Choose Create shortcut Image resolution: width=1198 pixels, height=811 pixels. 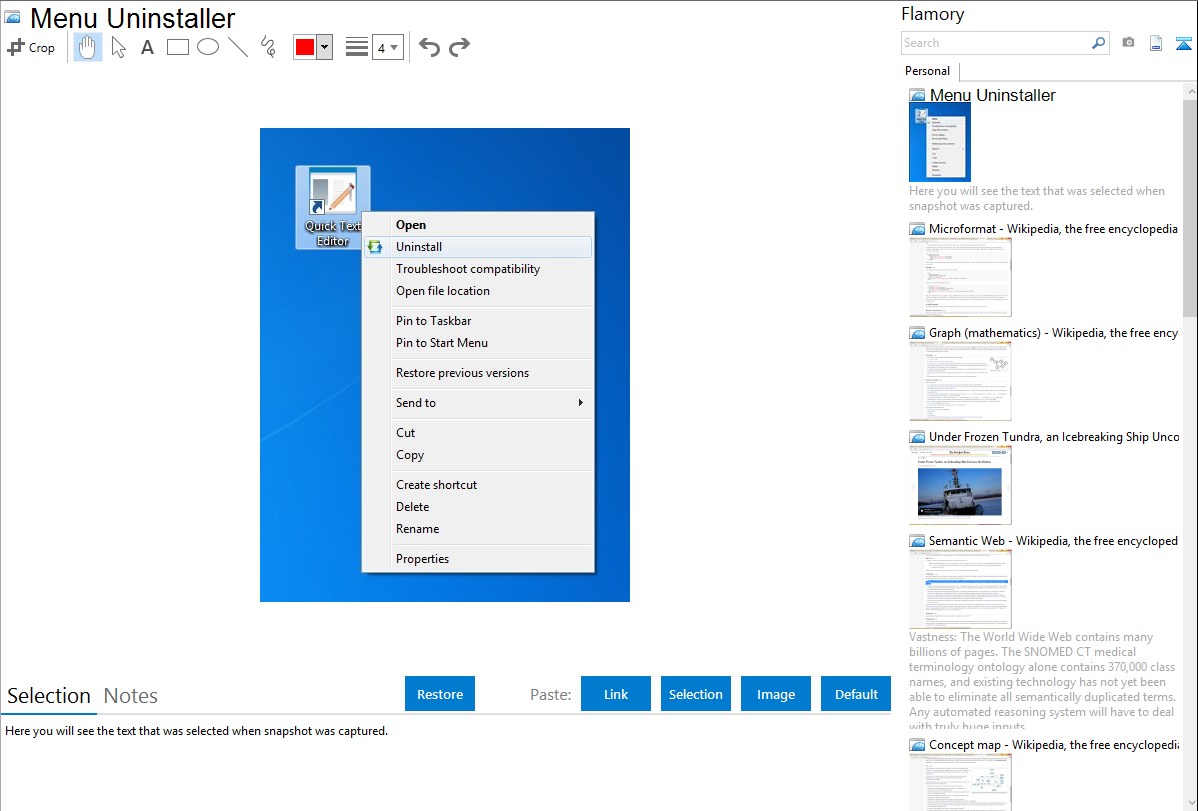click(478, 485)
